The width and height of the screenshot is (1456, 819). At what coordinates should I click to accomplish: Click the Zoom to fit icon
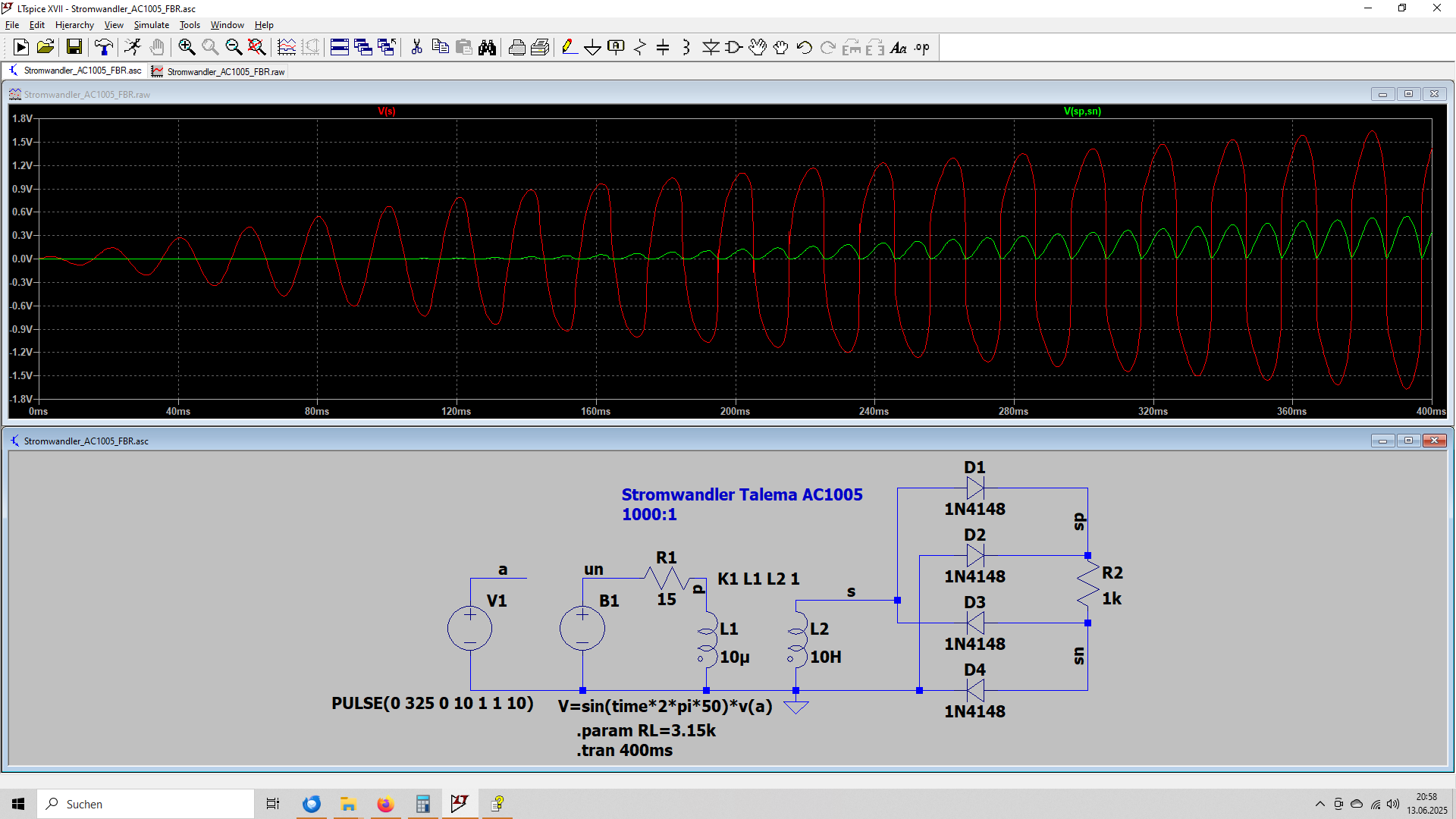257,48
